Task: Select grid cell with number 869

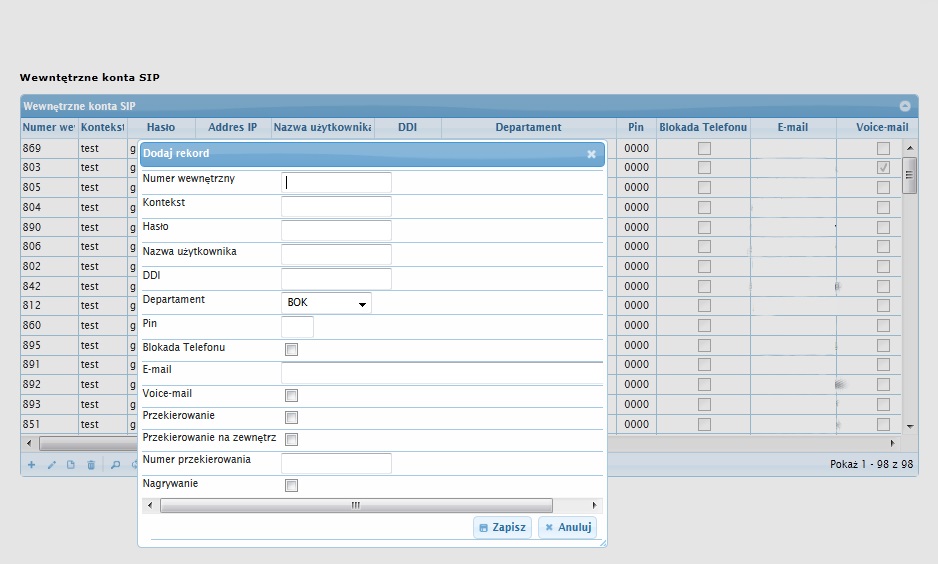Action: (x=49, y=148)
